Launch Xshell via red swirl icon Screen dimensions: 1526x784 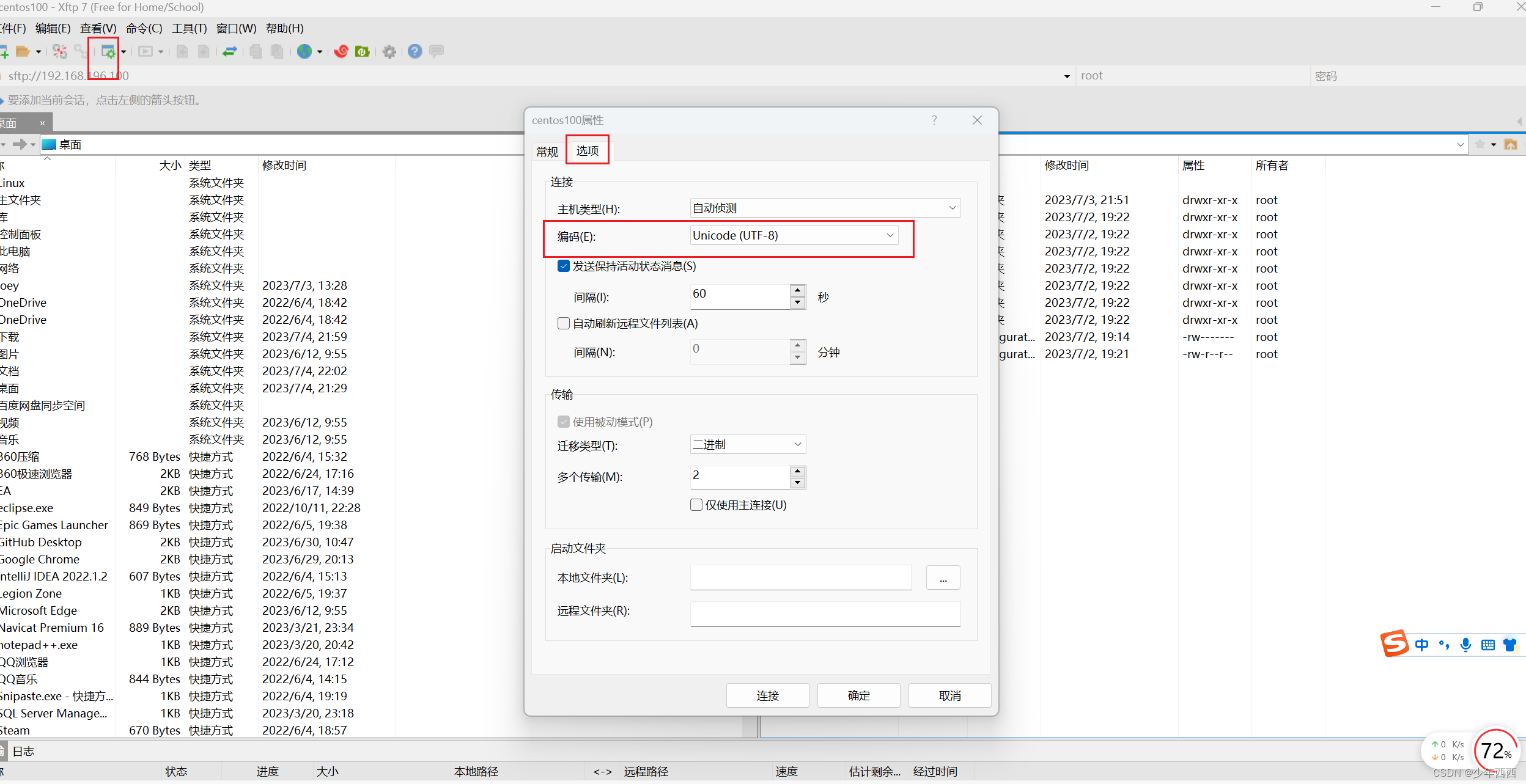(341, 51)
